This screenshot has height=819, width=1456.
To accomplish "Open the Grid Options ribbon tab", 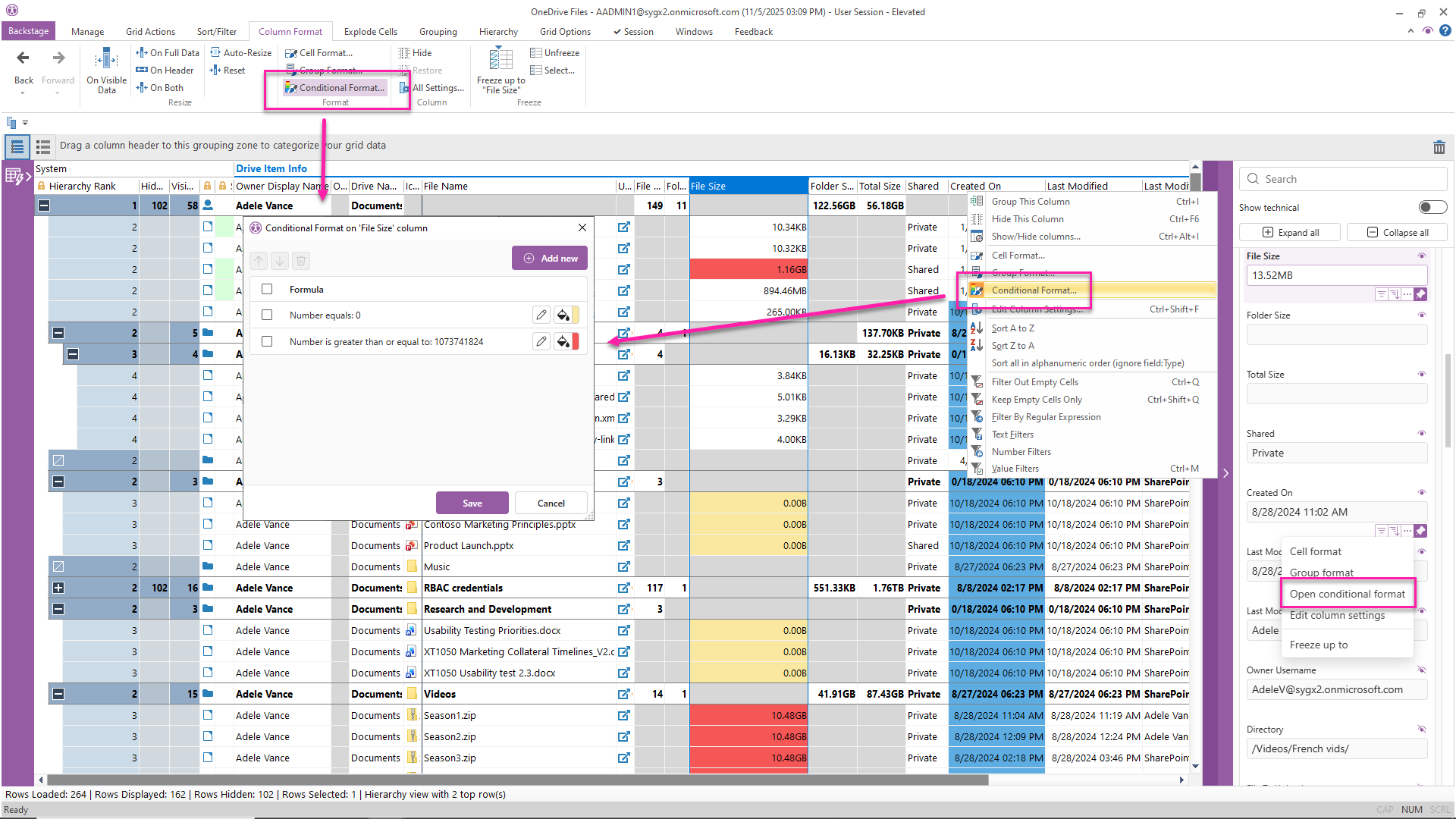I will tap(565, 32).
